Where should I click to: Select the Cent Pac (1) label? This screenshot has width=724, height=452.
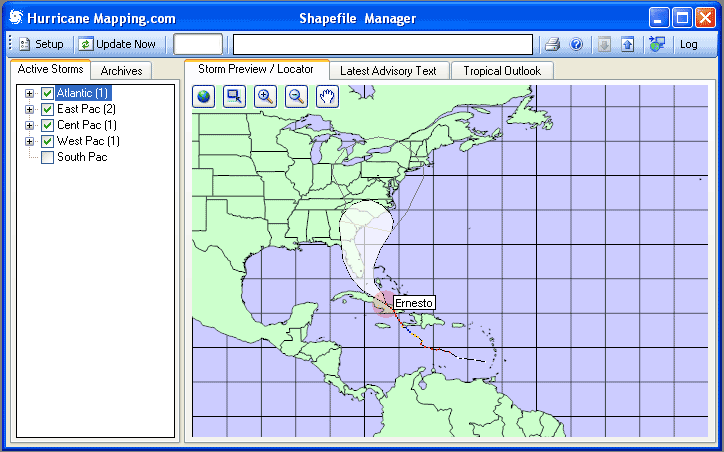[x=87, y=125]
